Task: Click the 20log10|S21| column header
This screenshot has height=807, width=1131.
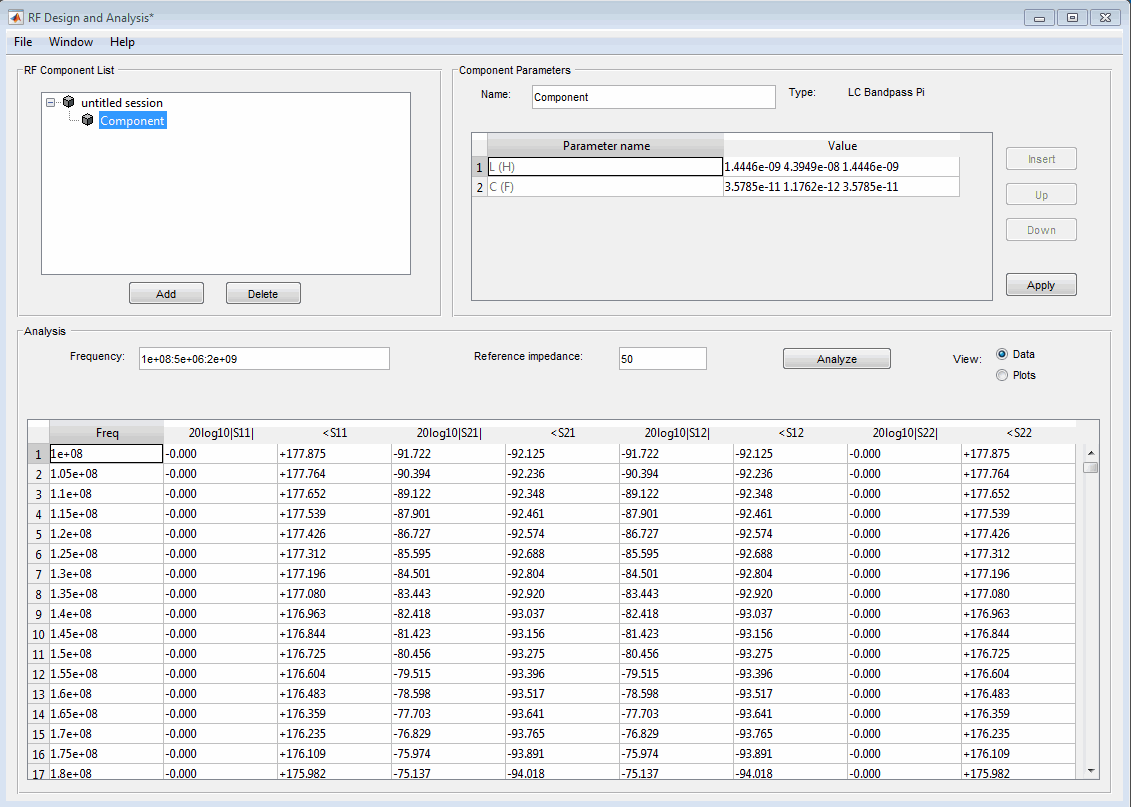Action: tap(449, 433)
